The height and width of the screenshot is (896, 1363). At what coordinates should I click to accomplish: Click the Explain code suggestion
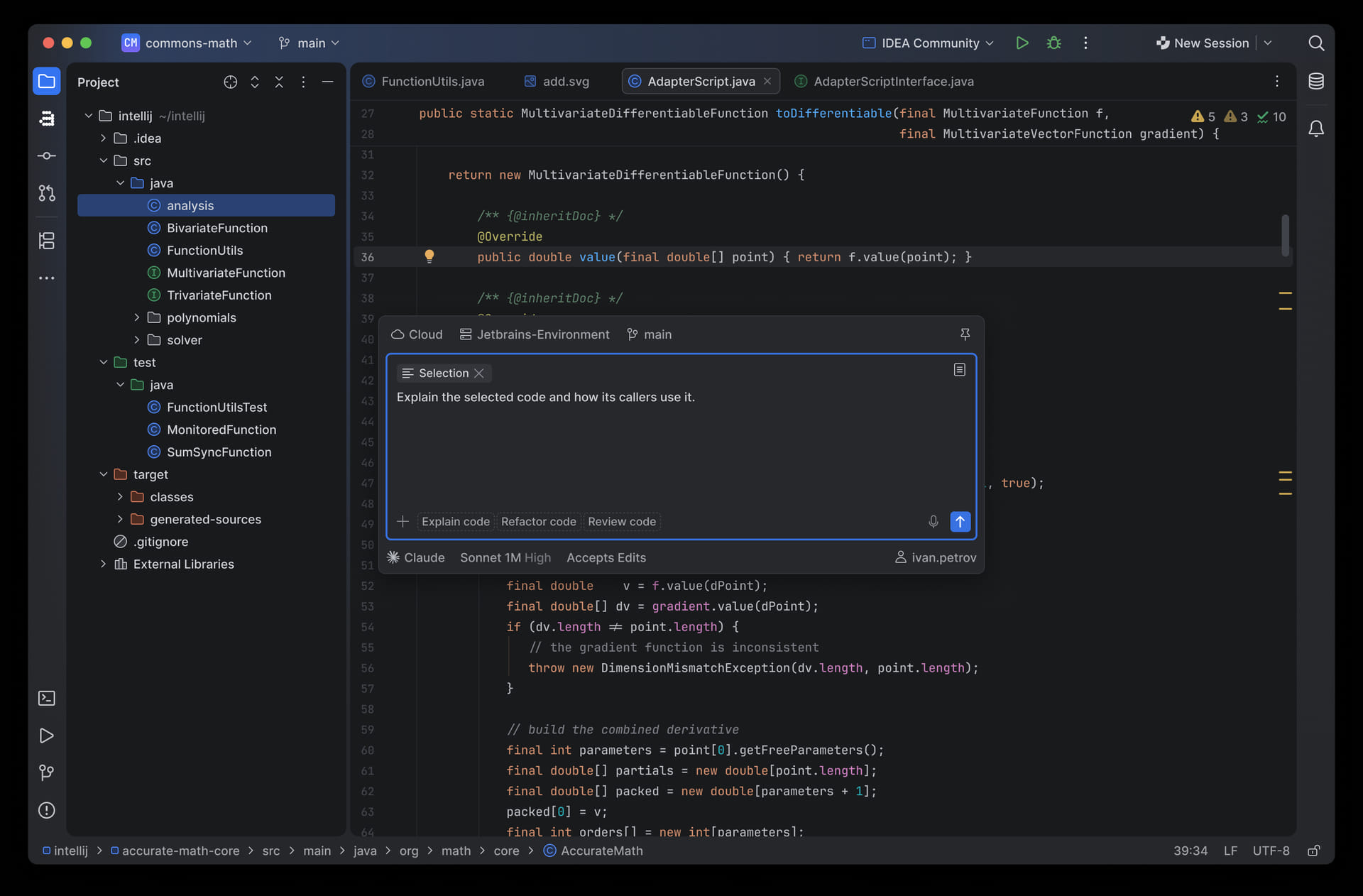tap(456, 522)
